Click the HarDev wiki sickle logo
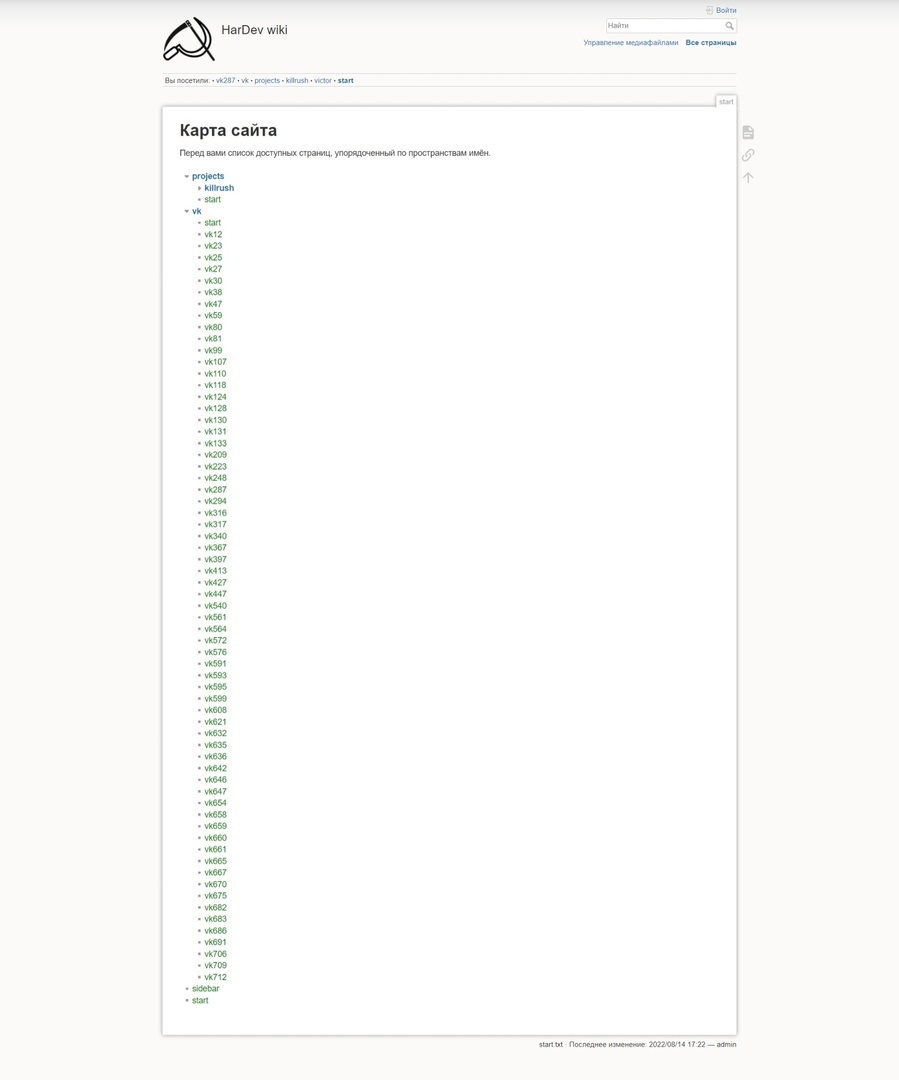Image resolution: width=899 pixels, height=1080 pixels. pyautogui.click(x=189, y=39)
